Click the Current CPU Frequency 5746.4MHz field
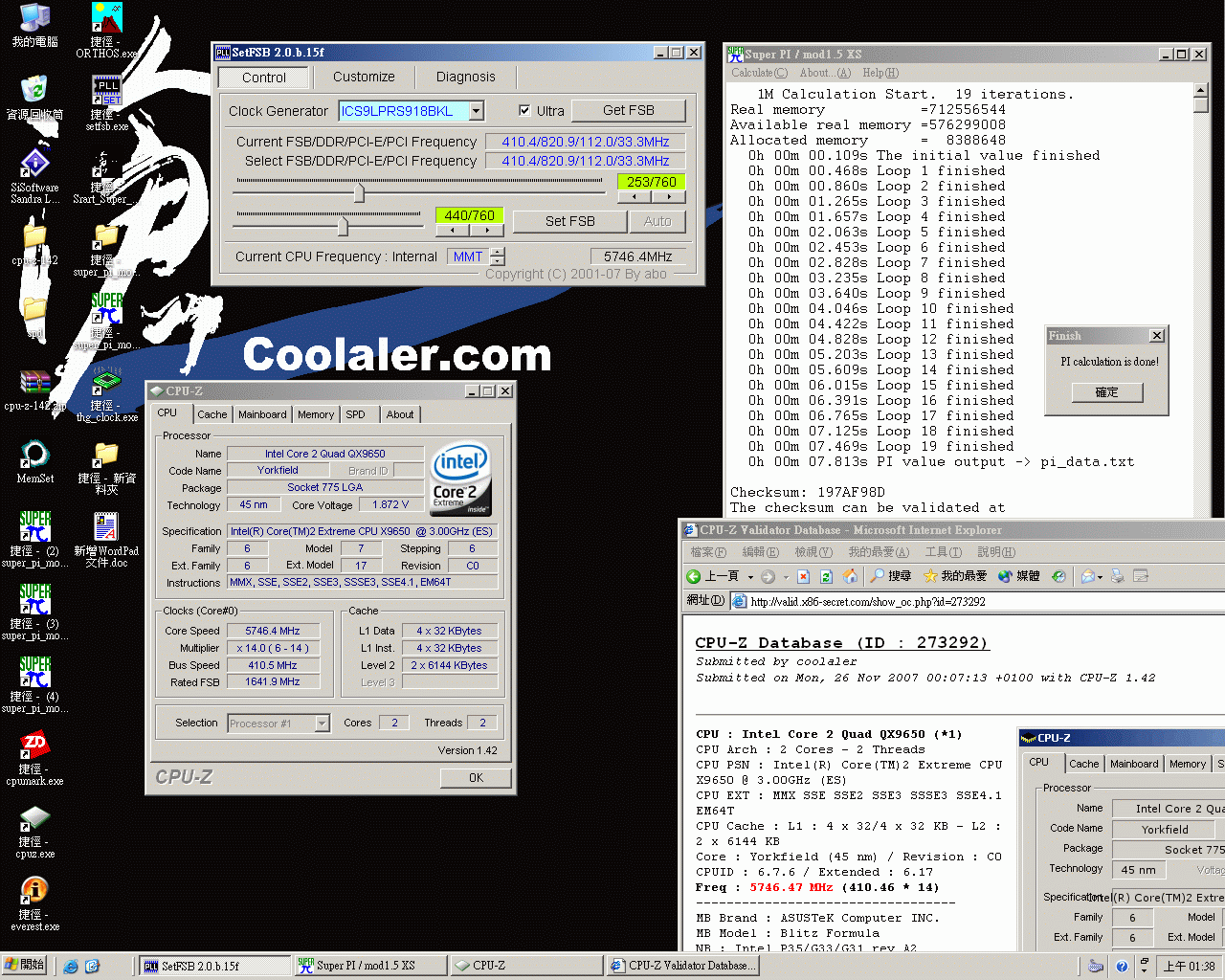 pos(637,256)
